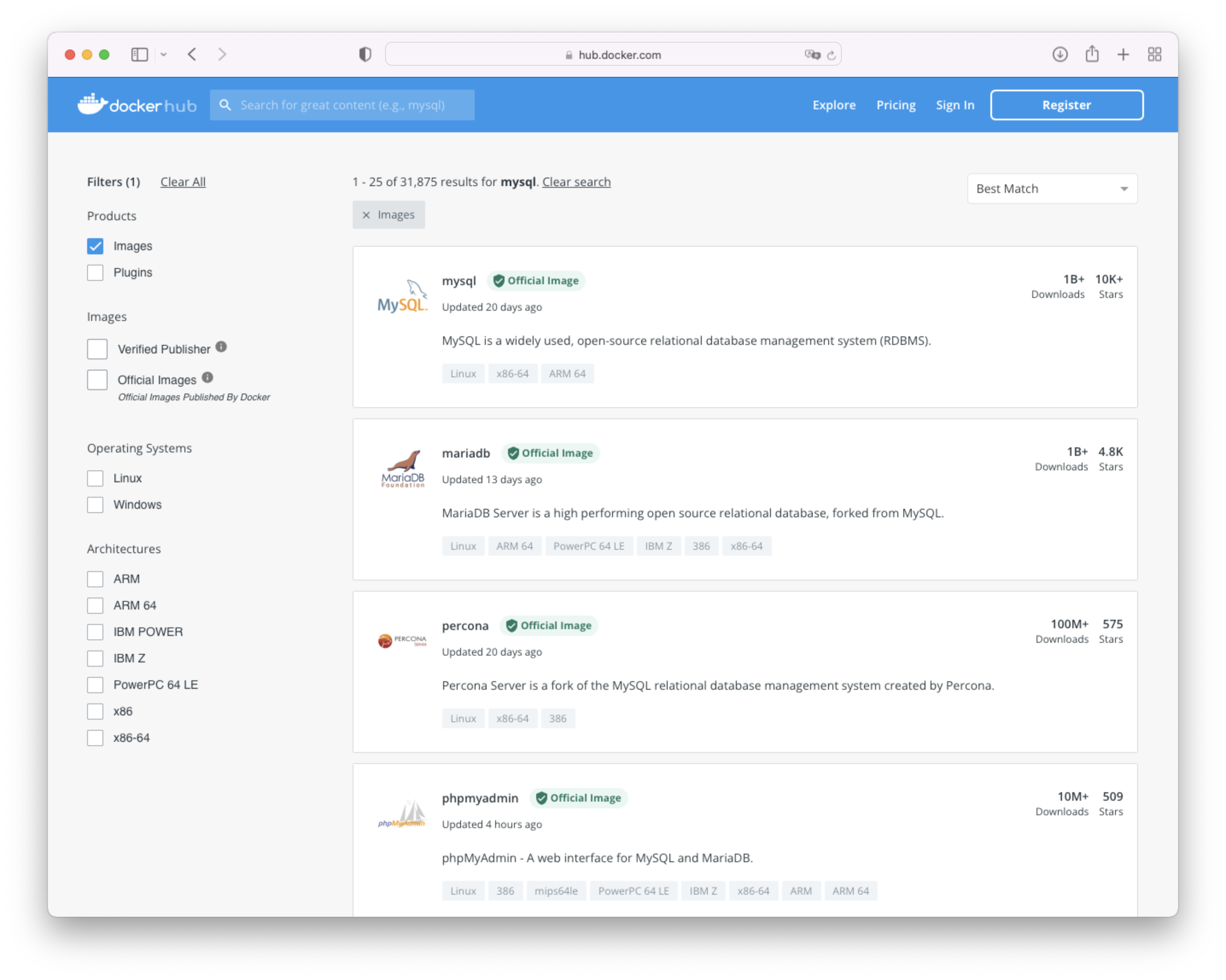The height and width of the screenshot is (980, 1226).
Task: Click the Clear search link
Action: [576, 182]
